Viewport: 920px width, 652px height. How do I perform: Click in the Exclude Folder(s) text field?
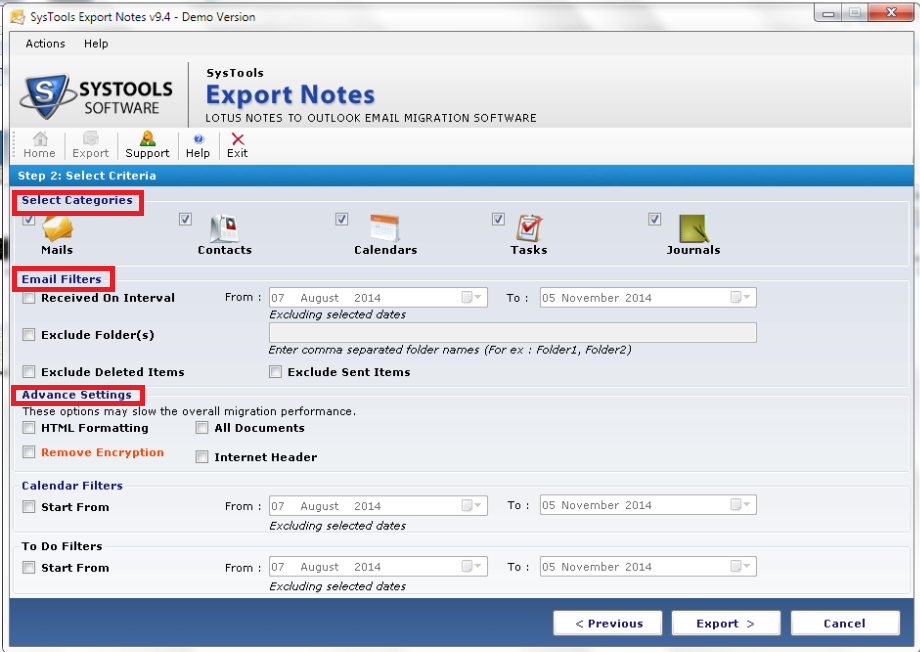point(512,334)
